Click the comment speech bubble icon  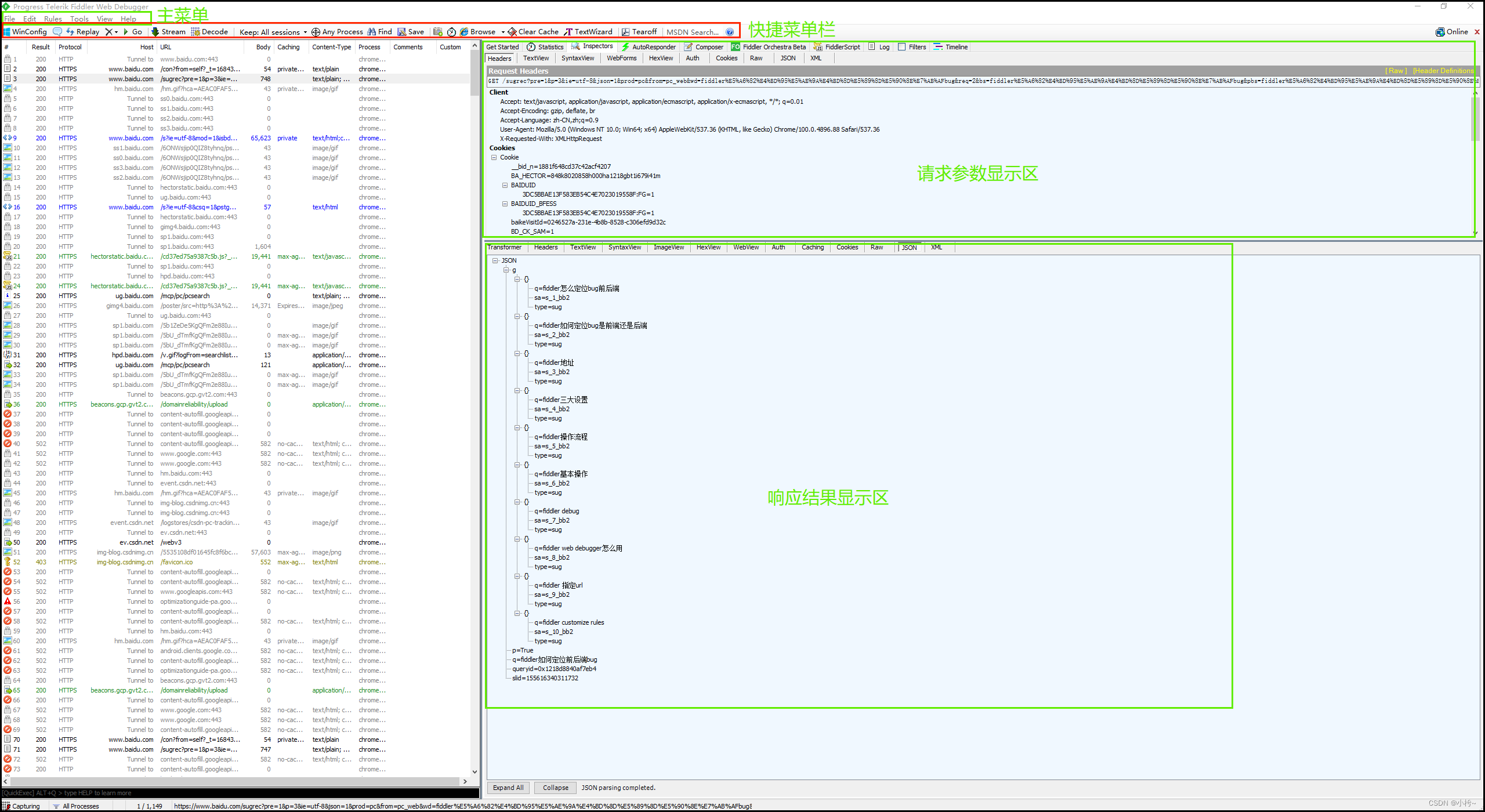[x=57, y=32]
